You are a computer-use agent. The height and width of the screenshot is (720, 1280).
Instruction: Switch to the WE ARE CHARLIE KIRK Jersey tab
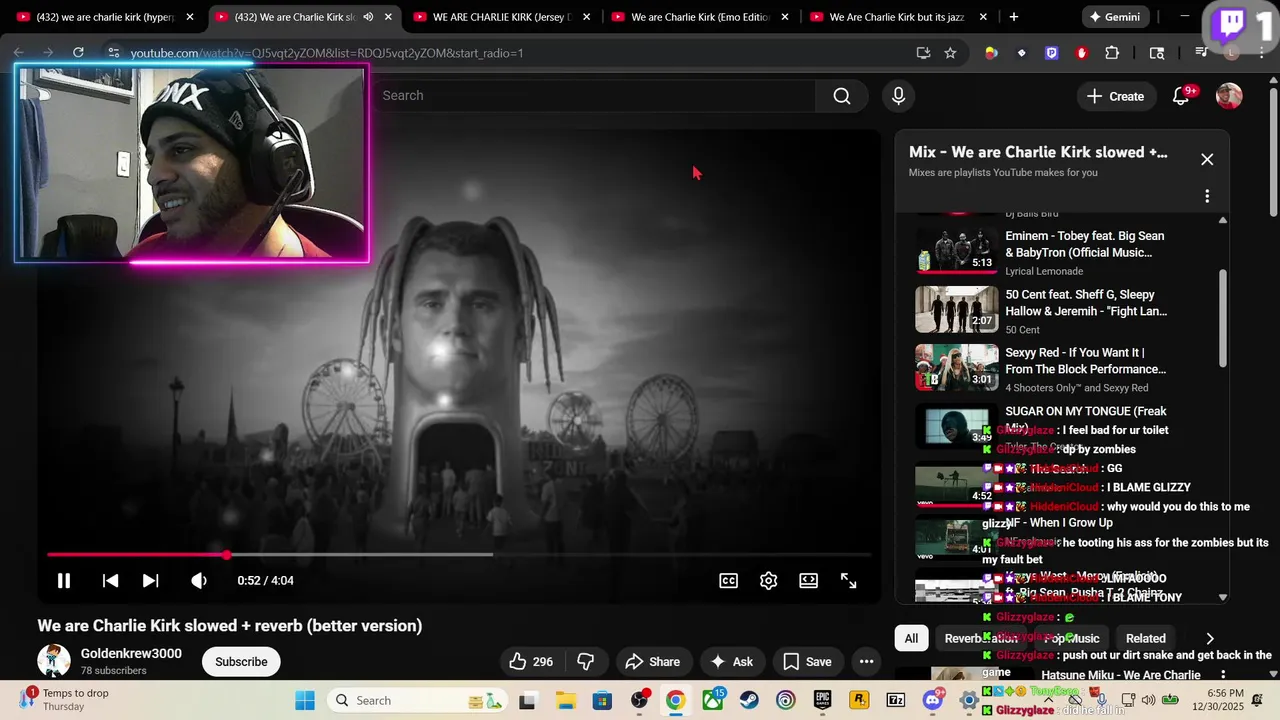point(500,17)
